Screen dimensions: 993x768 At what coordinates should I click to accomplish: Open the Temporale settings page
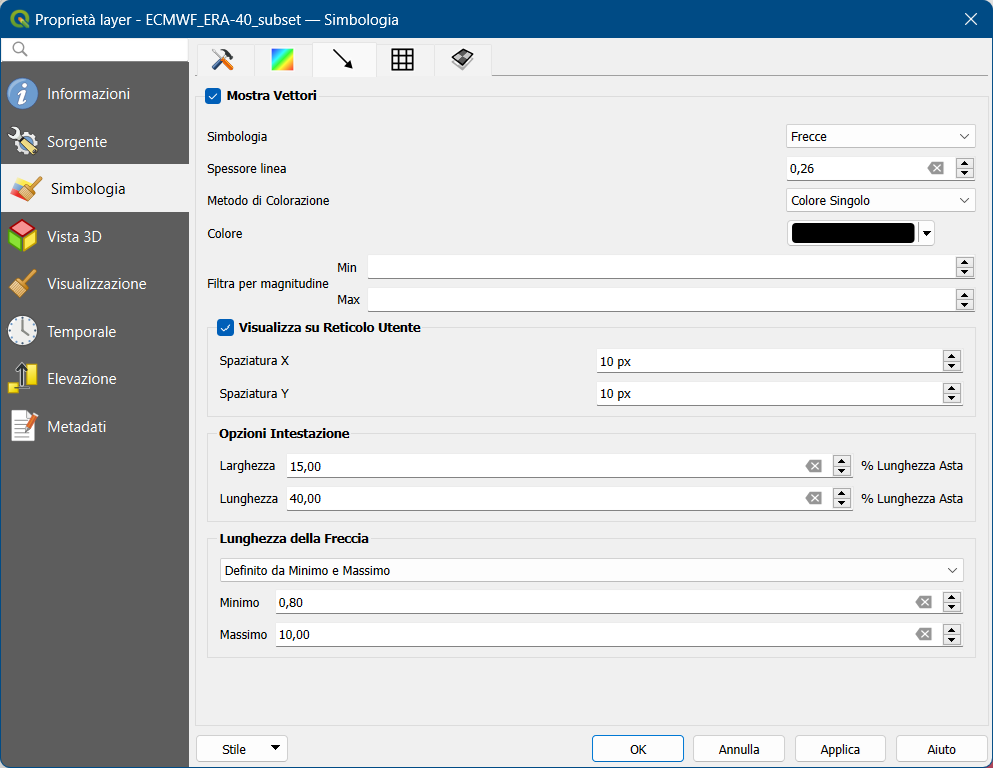pyautogui.click(x=95, y=331)
